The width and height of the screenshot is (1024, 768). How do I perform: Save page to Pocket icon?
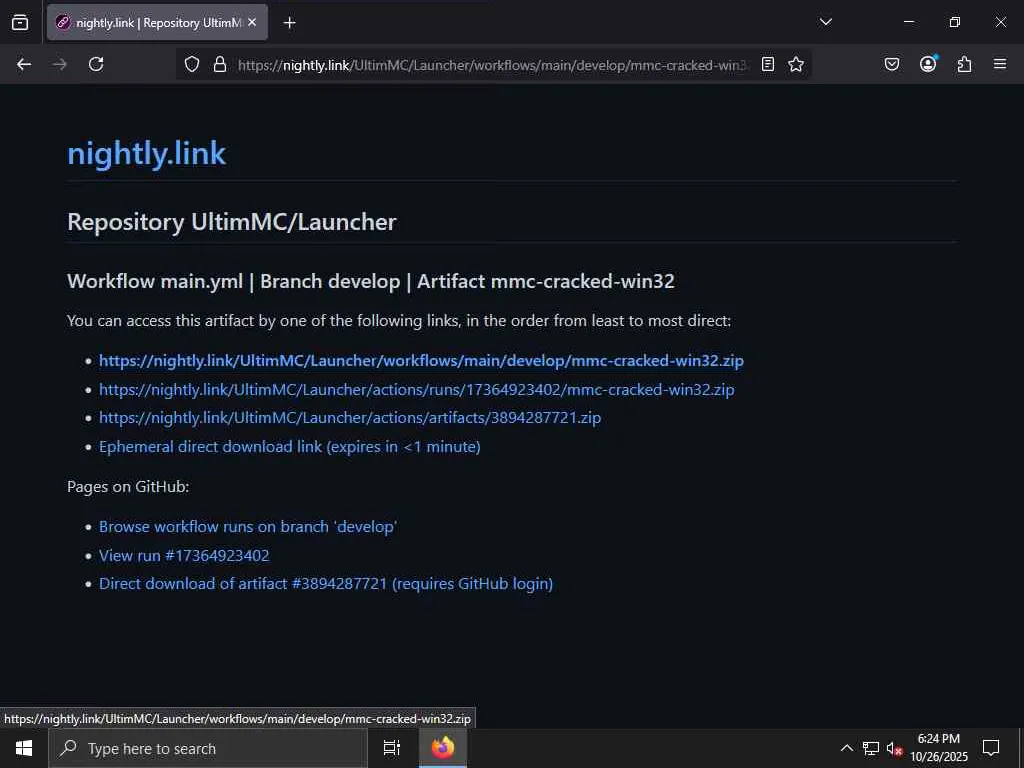click(891, 64)
